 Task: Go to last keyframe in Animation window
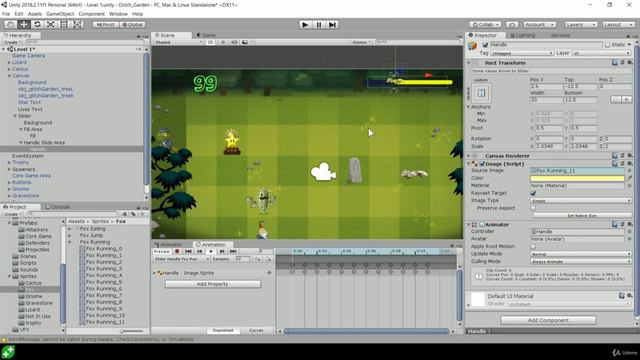click(x=233, y=251)
